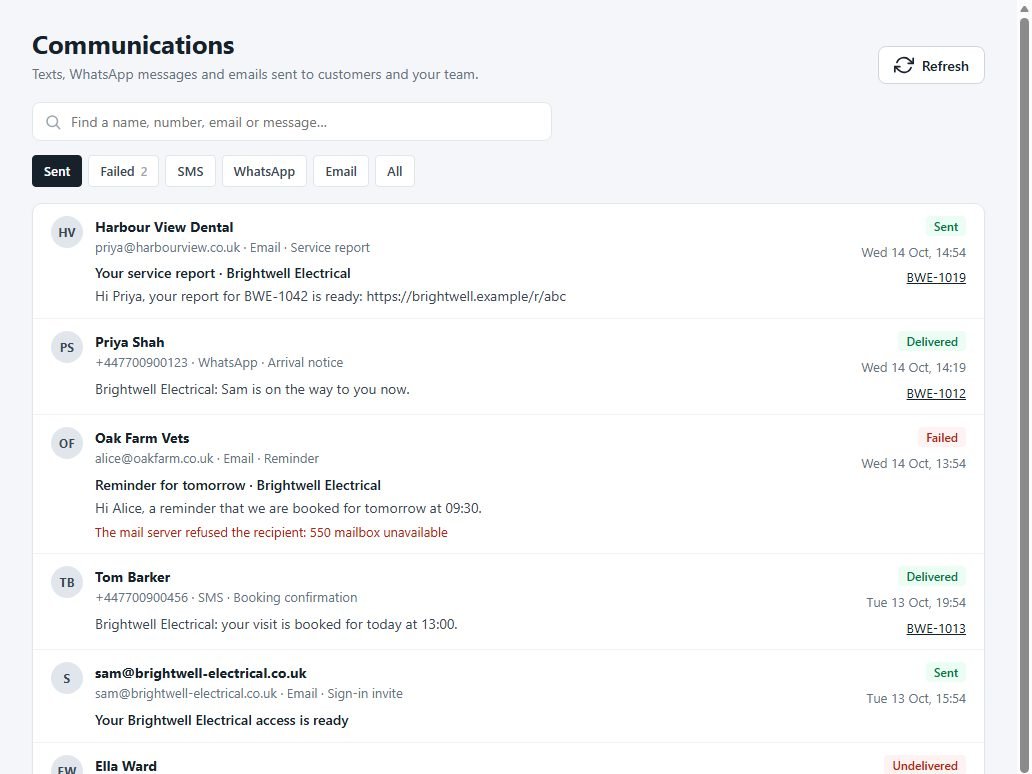Switch to the Failed filter tab

[123, 171]
